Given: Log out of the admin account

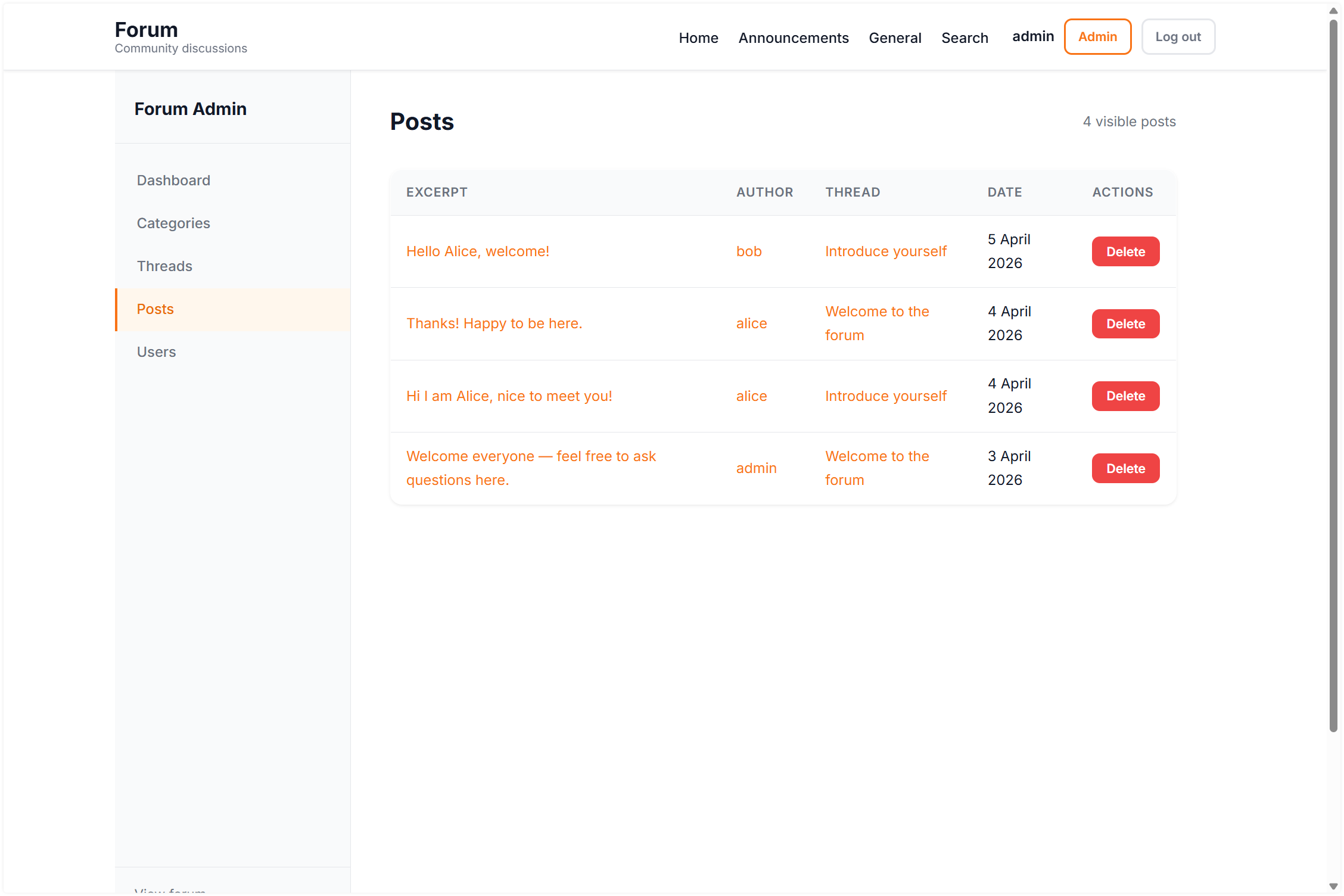Looking at the screenshot, I should 1178,36.
